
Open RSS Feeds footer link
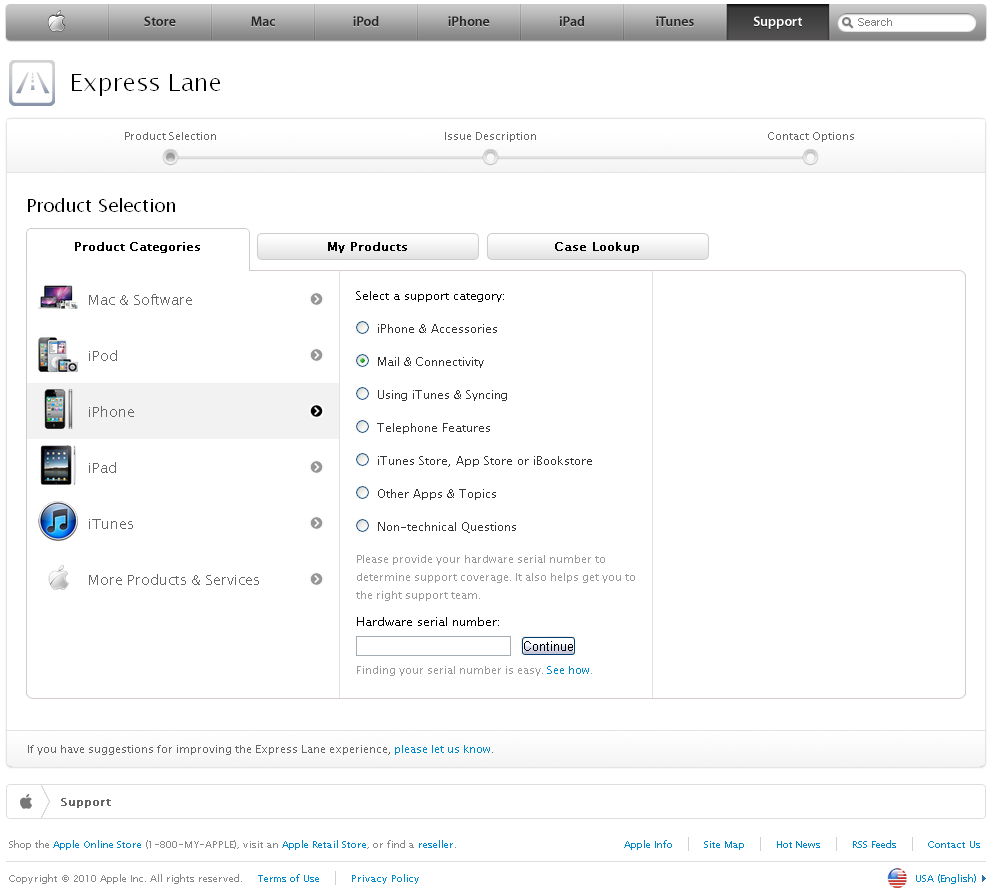(x=874, y=844)
